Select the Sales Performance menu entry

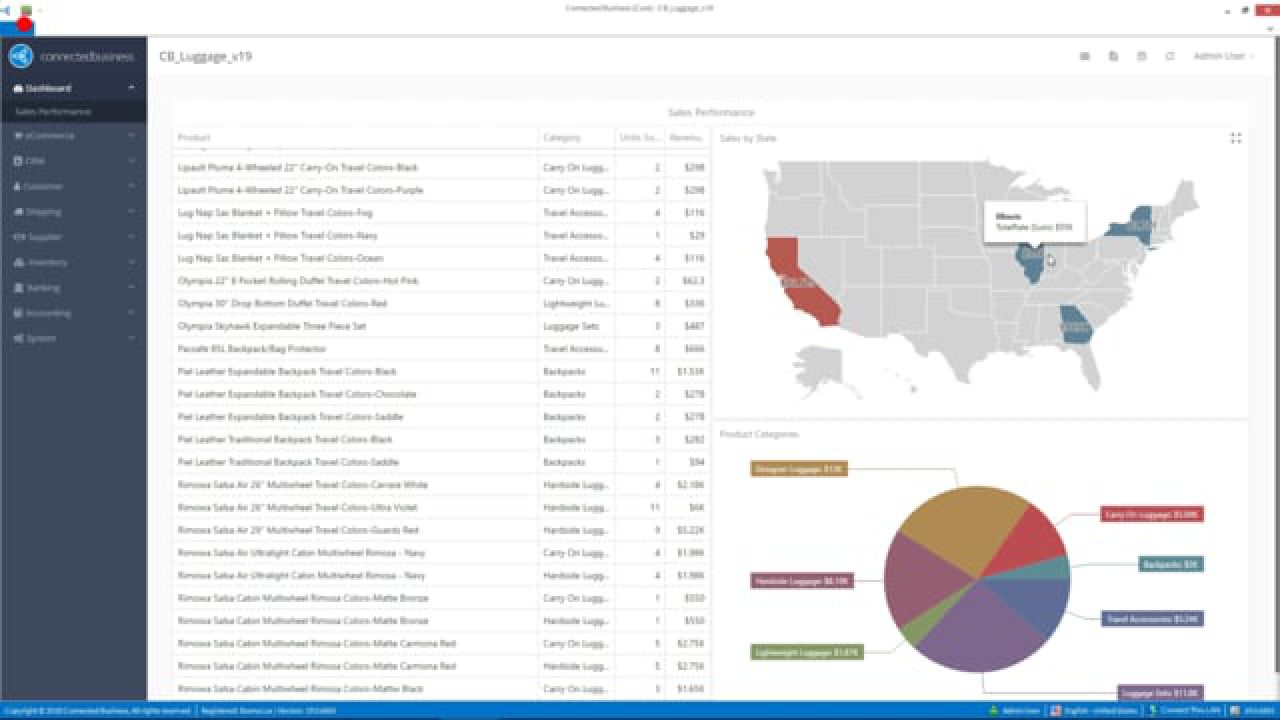55,112
